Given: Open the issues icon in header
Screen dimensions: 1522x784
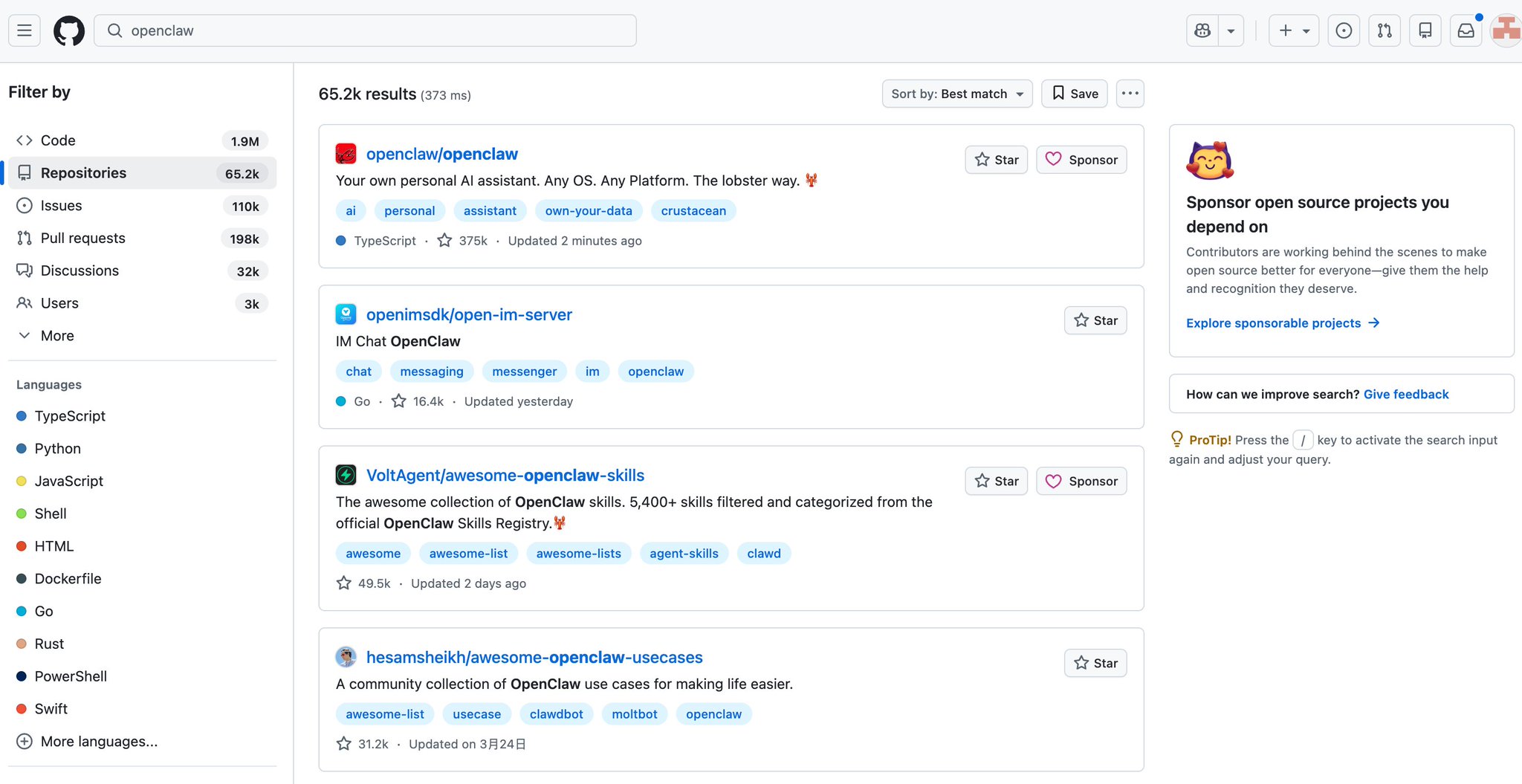Looking at the screenshot, I should point(1344,30).
